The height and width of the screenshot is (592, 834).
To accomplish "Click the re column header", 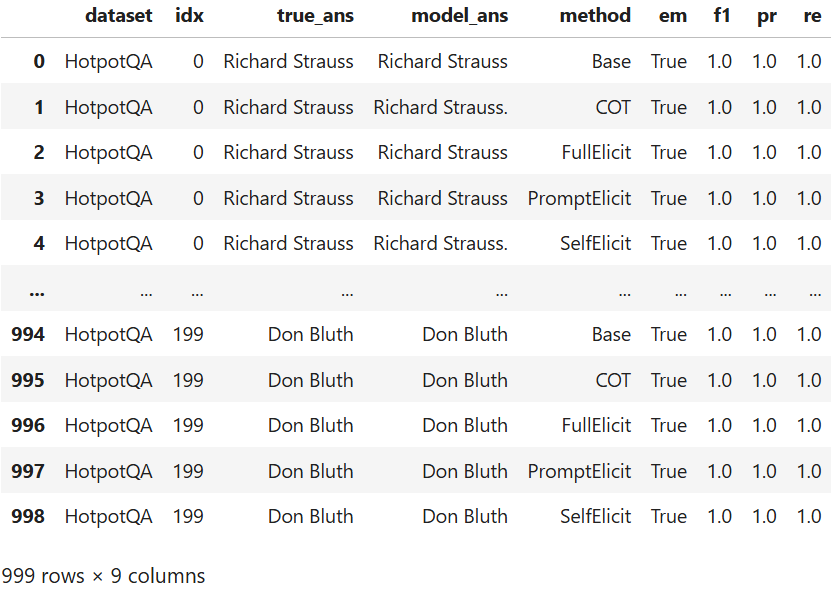I will 810,15.
